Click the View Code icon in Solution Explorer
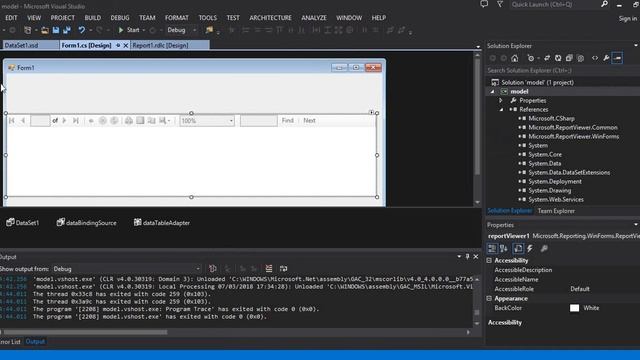 point(595,58)
